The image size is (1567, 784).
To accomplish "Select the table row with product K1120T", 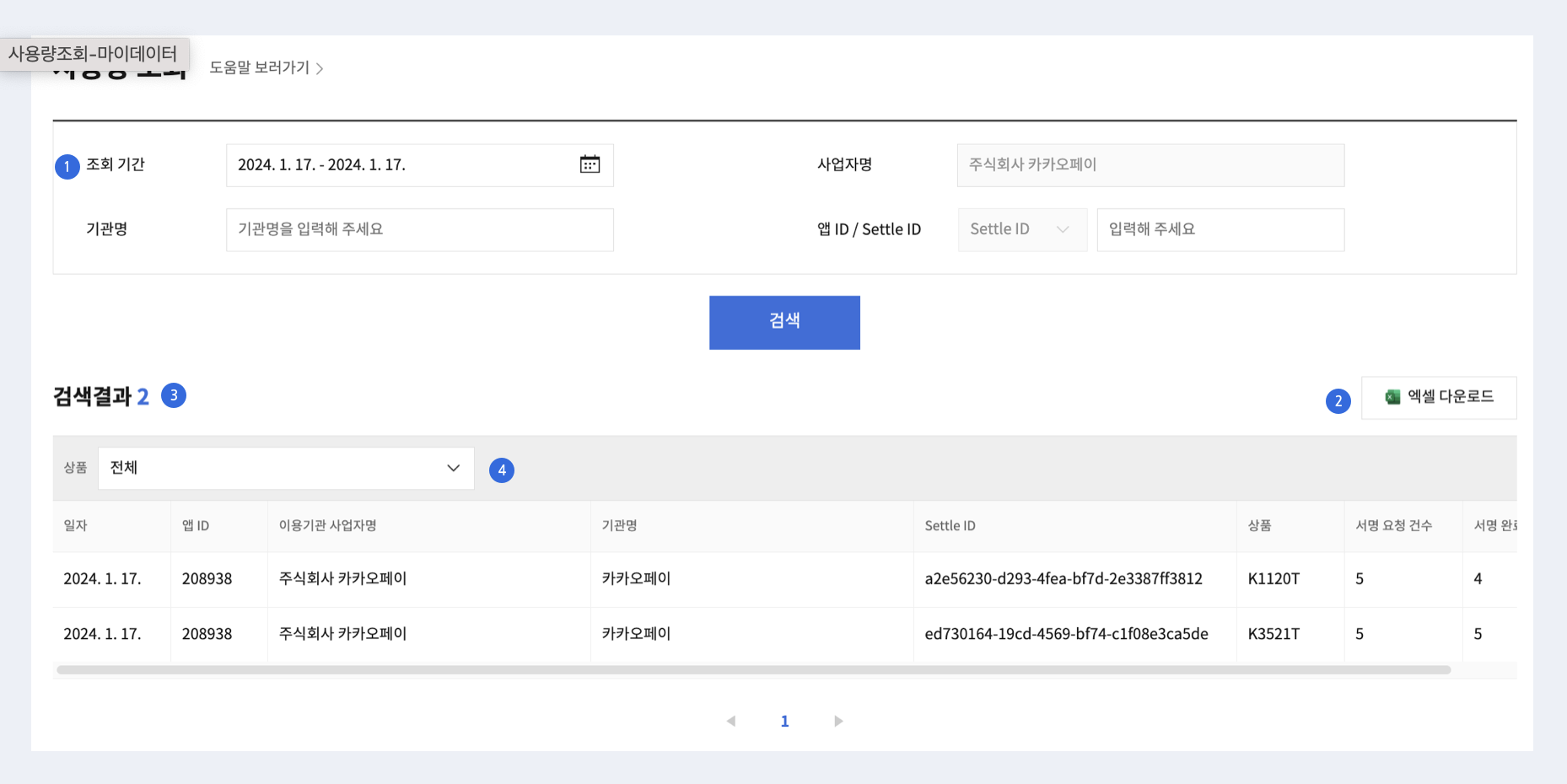I will tap(759, 579).
